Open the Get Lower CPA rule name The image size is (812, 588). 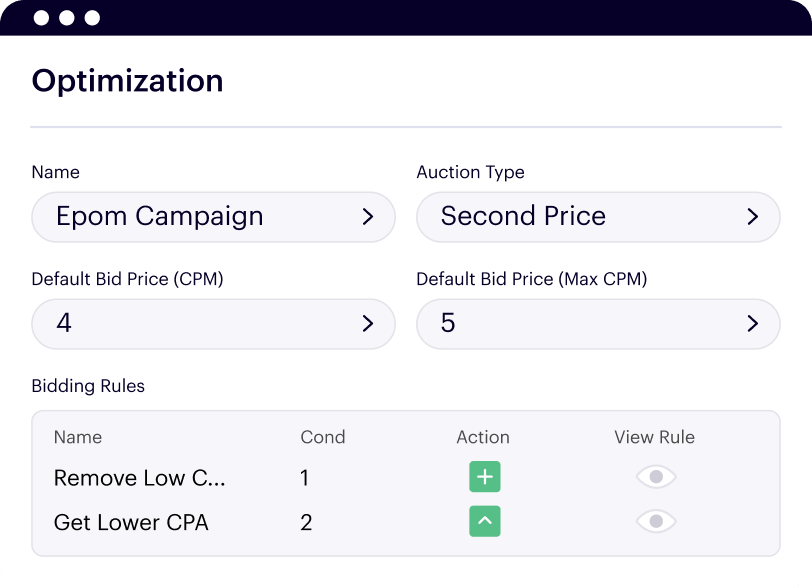[131, 522]
